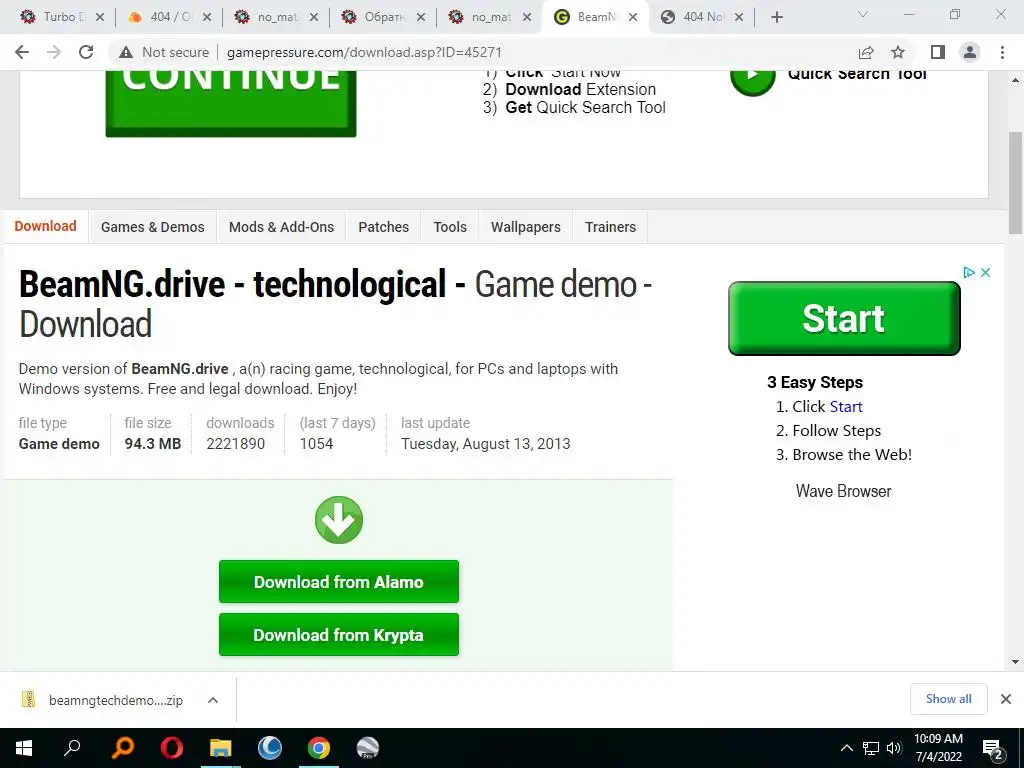This screenshot has width=1024, height=768.
Task: Share this page via share icon
Action: (866, 52)
